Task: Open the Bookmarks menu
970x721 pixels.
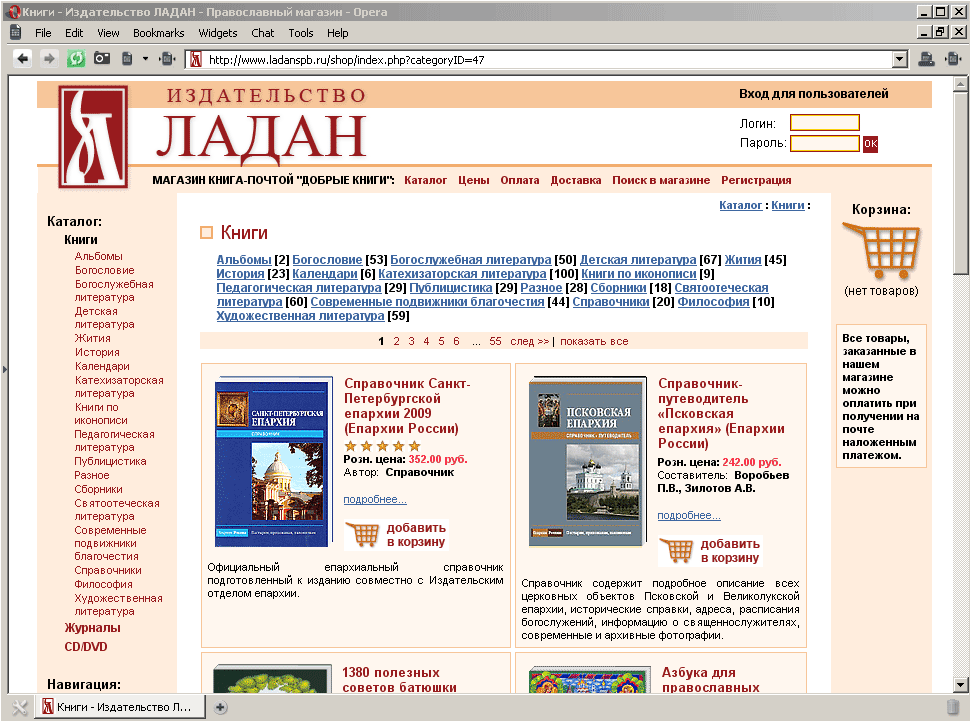Action: click(158, 33)
